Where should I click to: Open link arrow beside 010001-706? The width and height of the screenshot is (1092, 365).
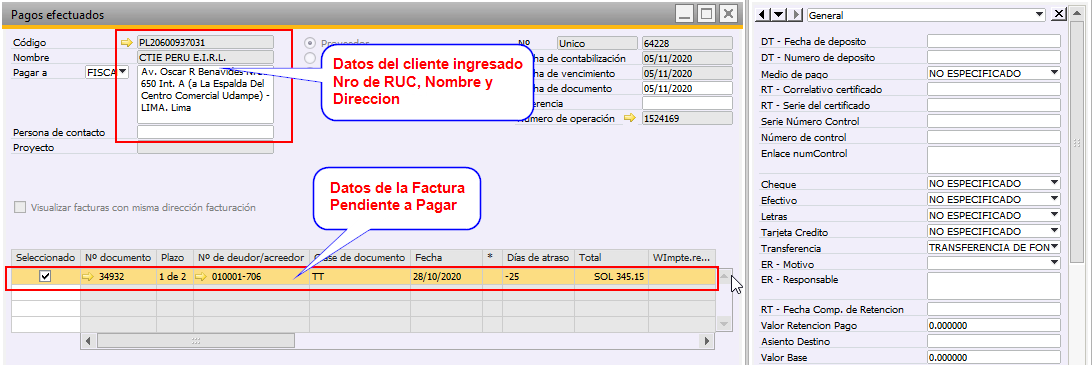pos(201,277)
